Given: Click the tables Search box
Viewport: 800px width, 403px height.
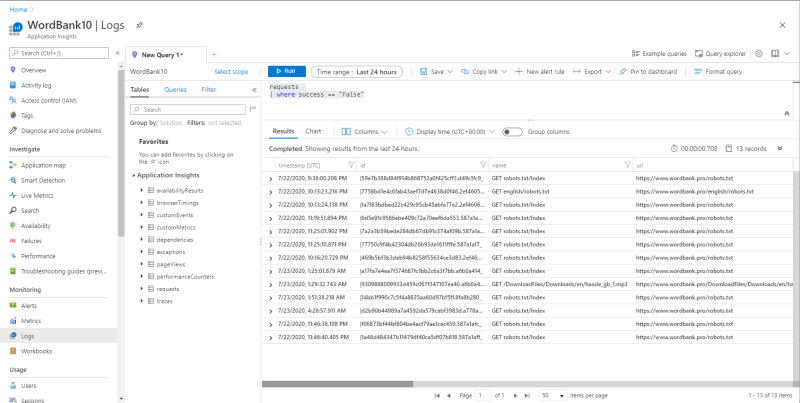Looking at the screenshot, I should coord(188,110).
